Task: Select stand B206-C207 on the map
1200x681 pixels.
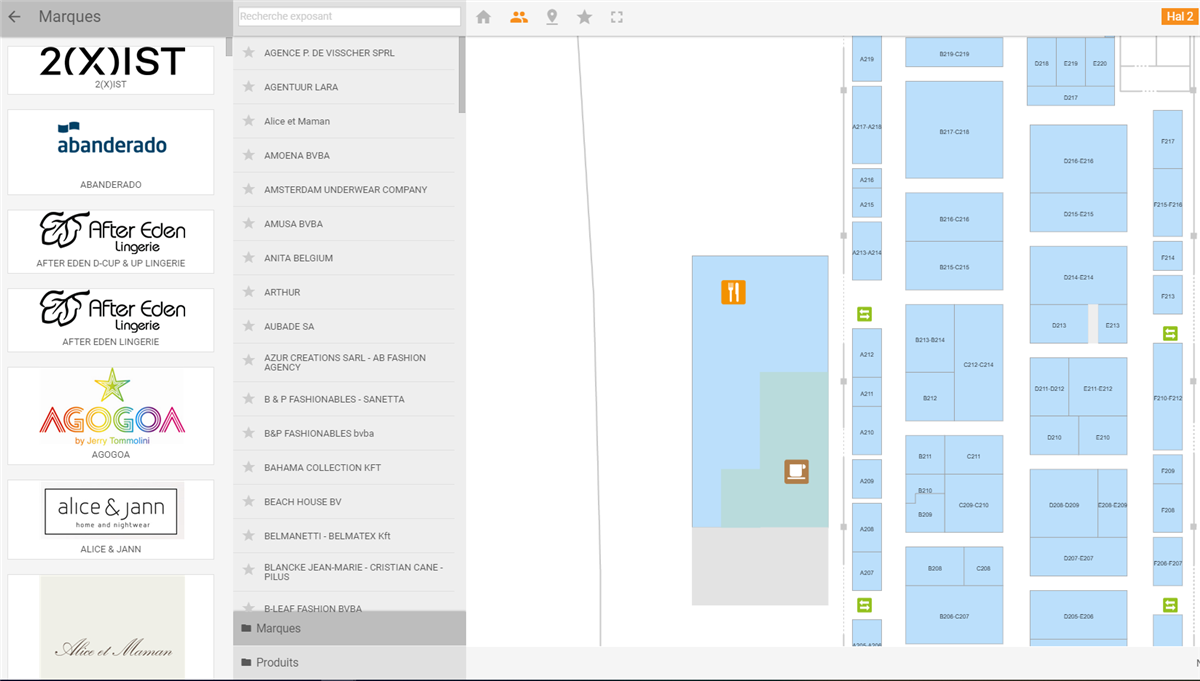Action: [x=954, y=615]
